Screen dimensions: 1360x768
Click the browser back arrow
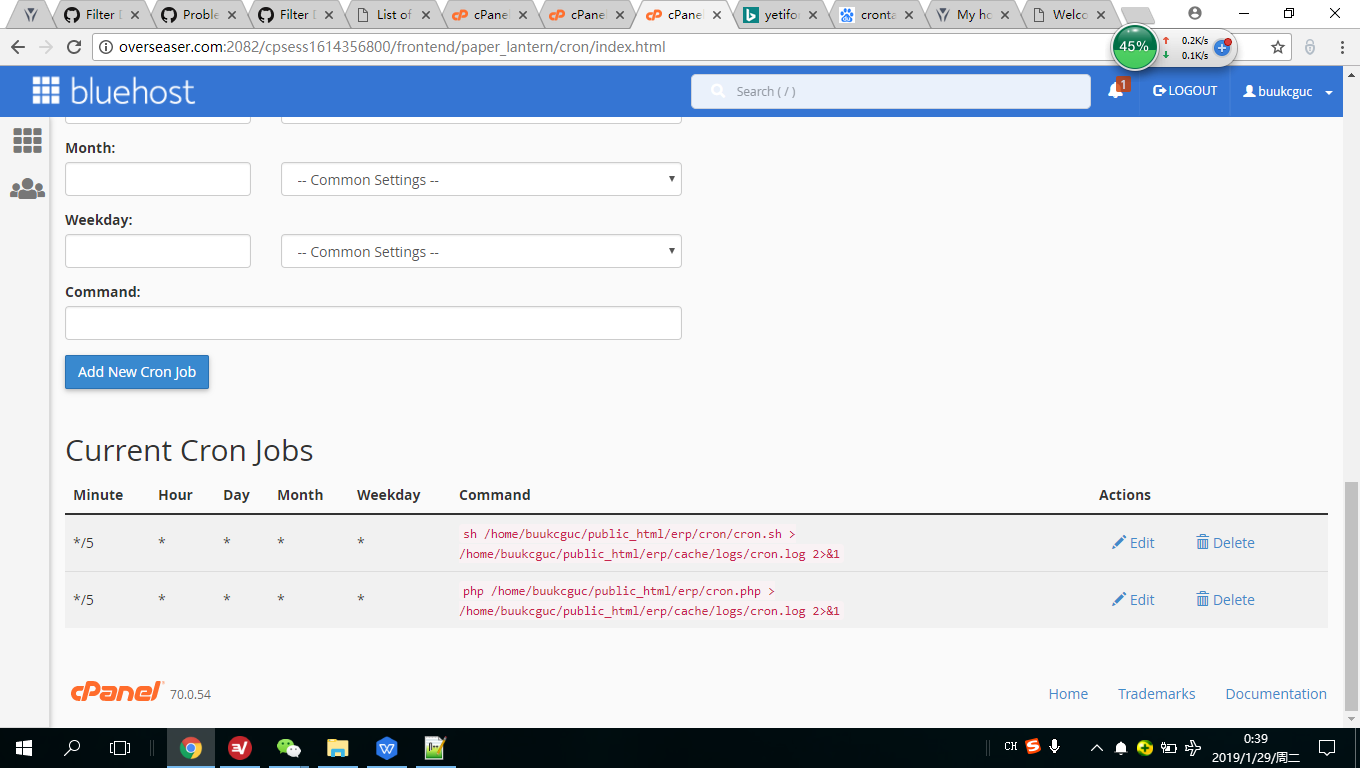(18, 47)
